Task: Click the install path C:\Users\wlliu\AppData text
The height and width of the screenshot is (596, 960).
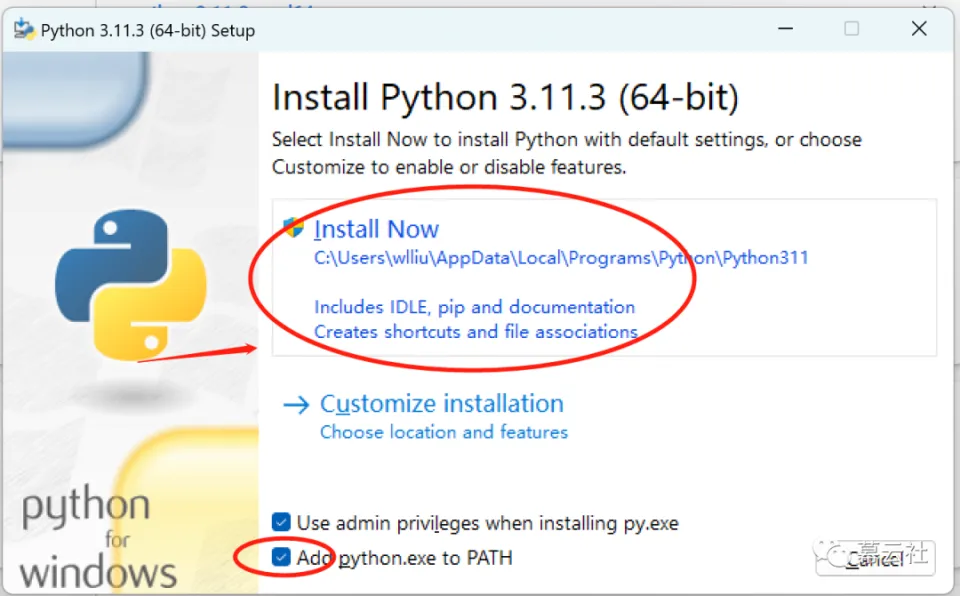Action: pos(561,258)
